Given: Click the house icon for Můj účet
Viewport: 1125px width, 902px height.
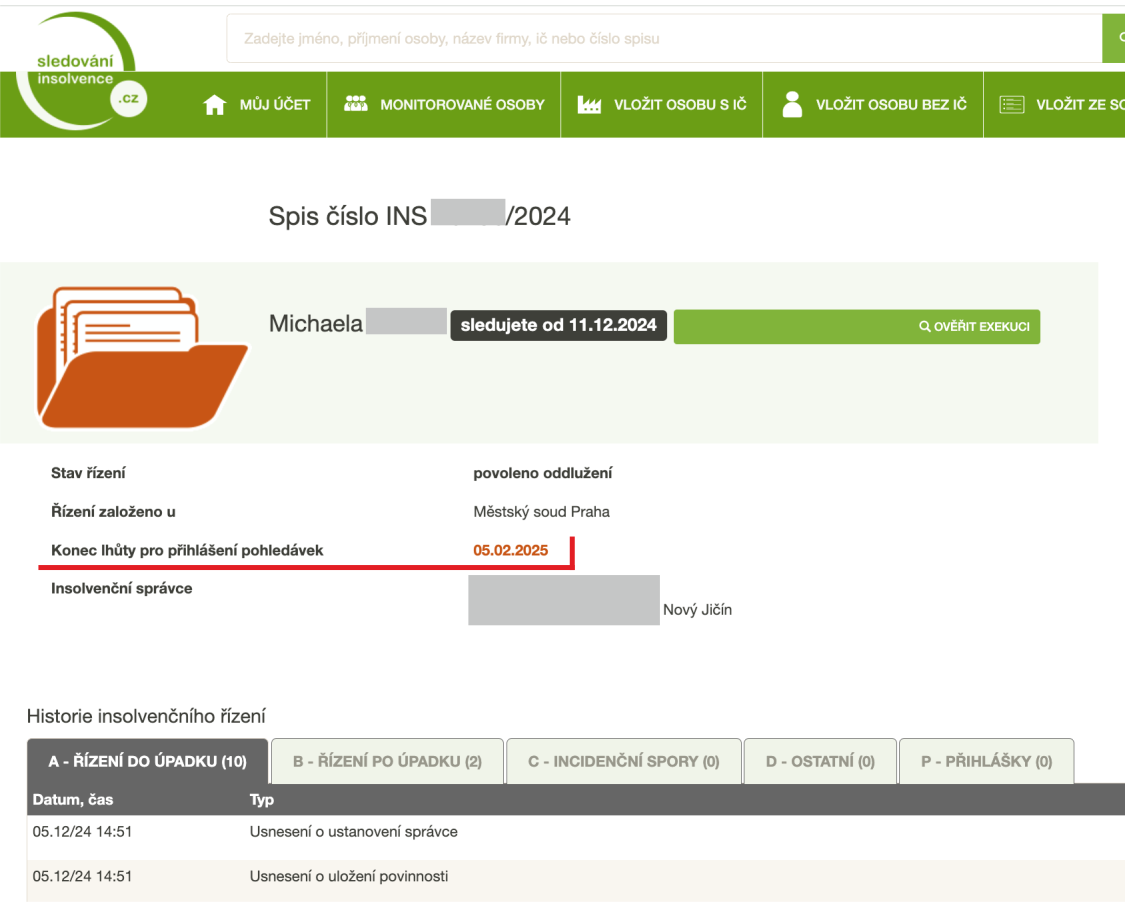Looking at the screenshot, I should pos(214,105).
